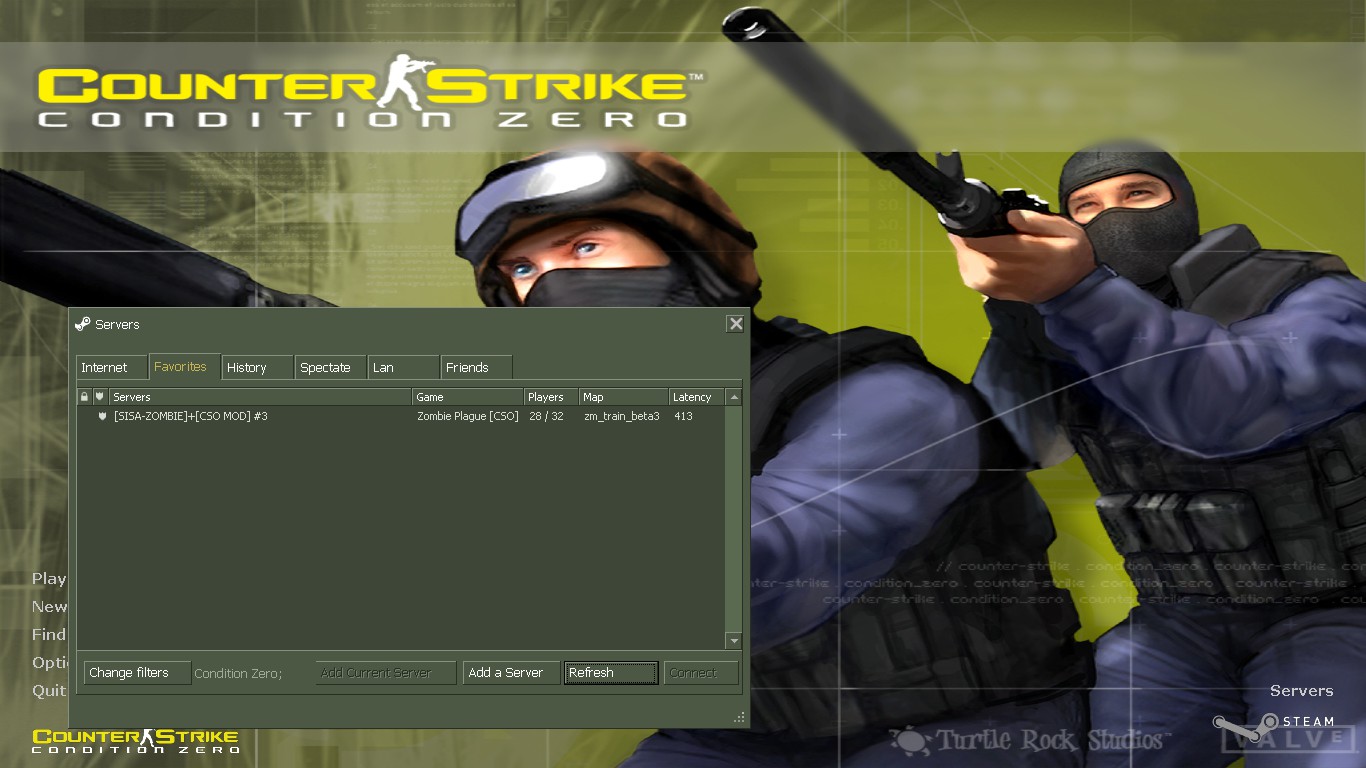
Task: Click Add a Server button
Action: pos(510,673)
